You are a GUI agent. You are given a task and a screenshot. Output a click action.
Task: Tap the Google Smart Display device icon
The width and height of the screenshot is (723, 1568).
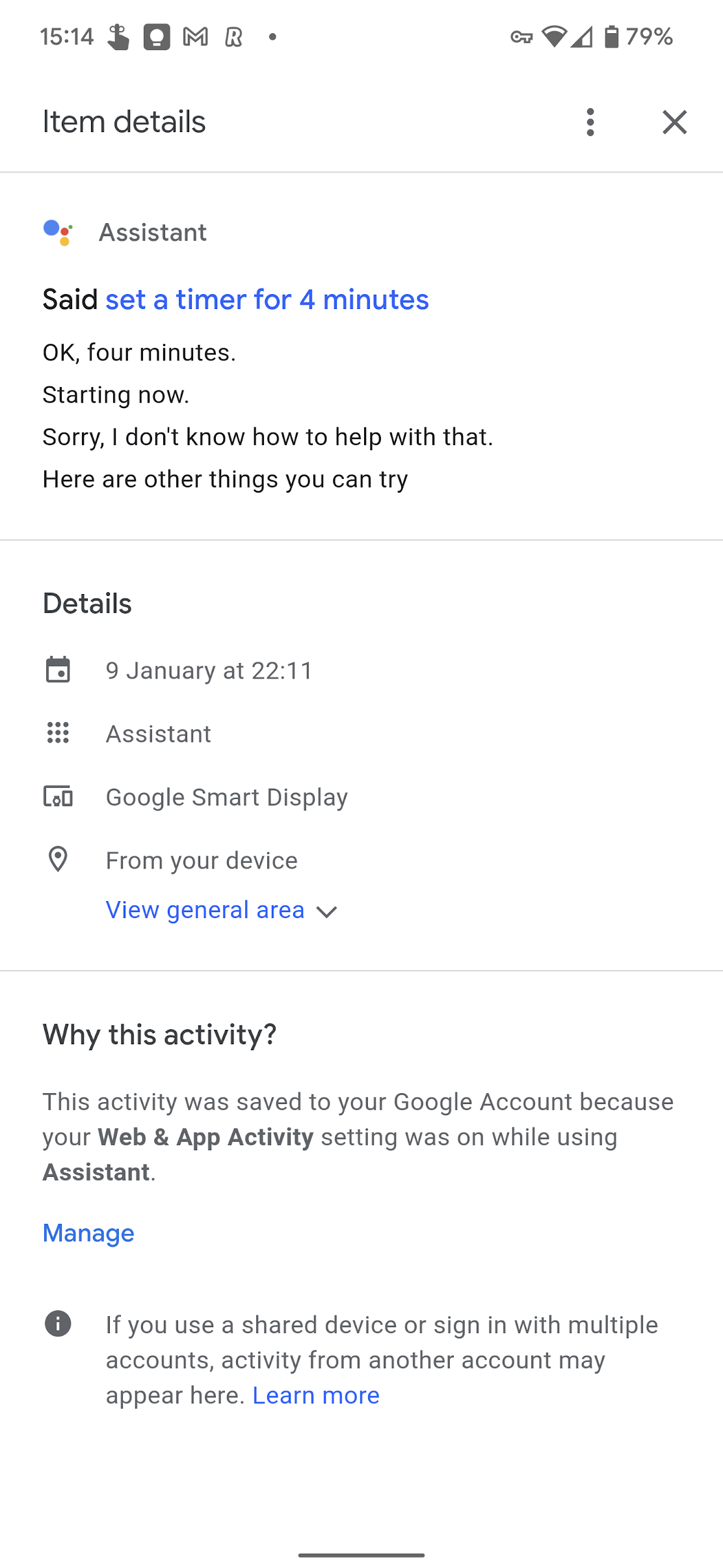click(x=58, y=796)
